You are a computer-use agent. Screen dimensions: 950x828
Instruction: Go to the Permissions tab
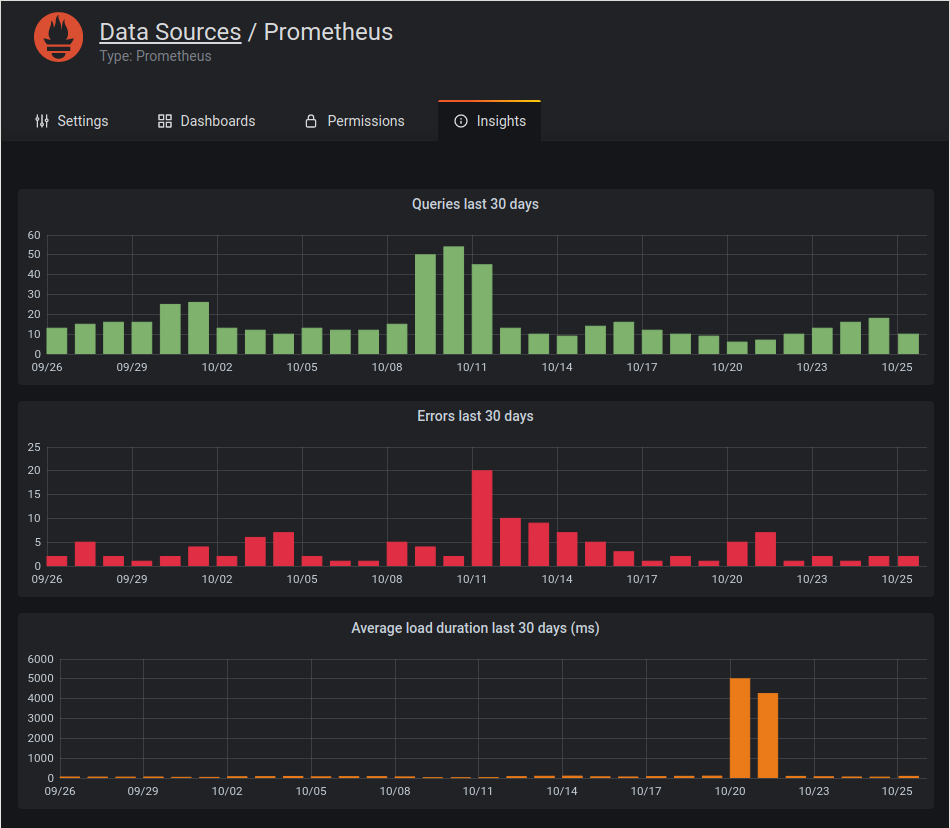pyautogui.click(x=355, y=121)
